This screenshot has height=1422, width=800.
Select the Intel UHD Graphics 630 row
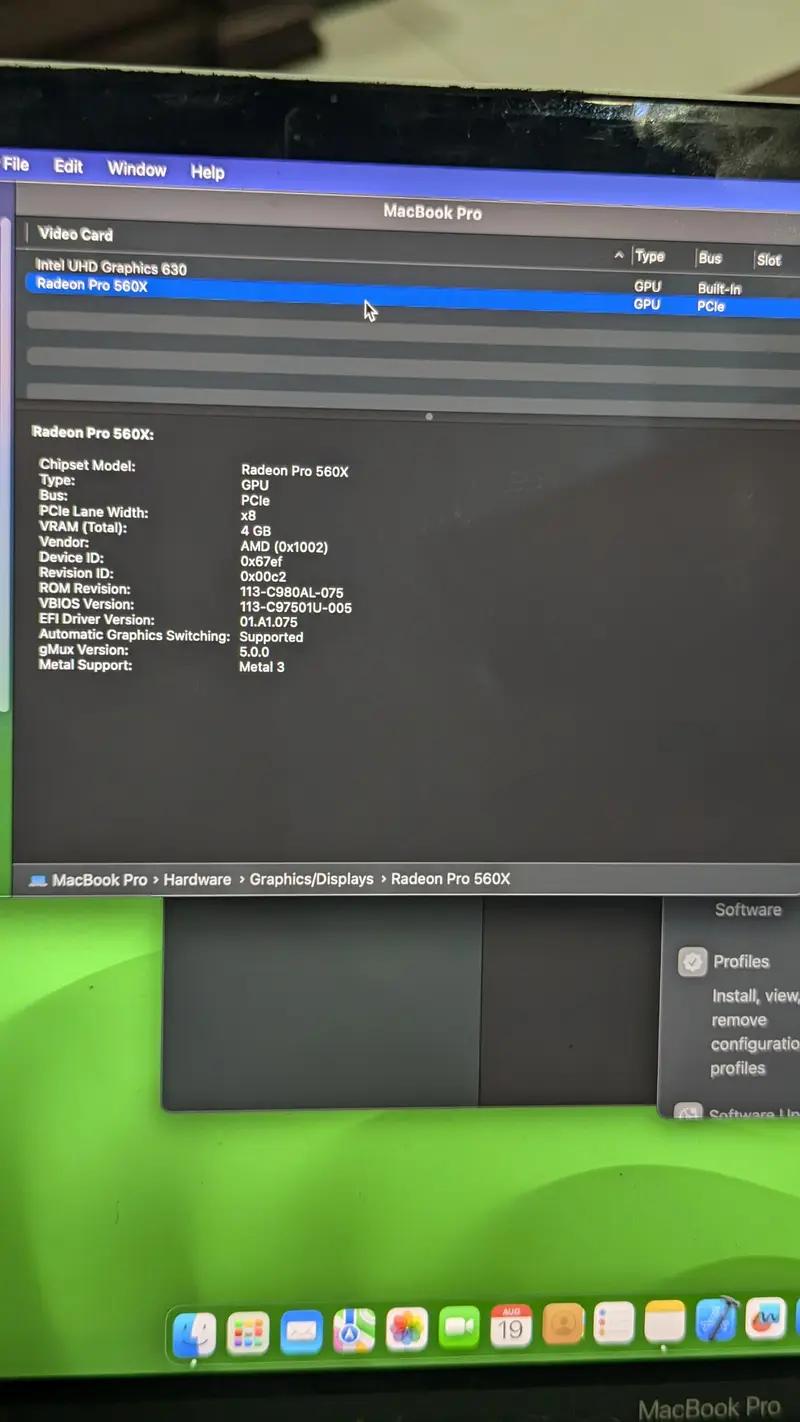(x=111, y=267)
